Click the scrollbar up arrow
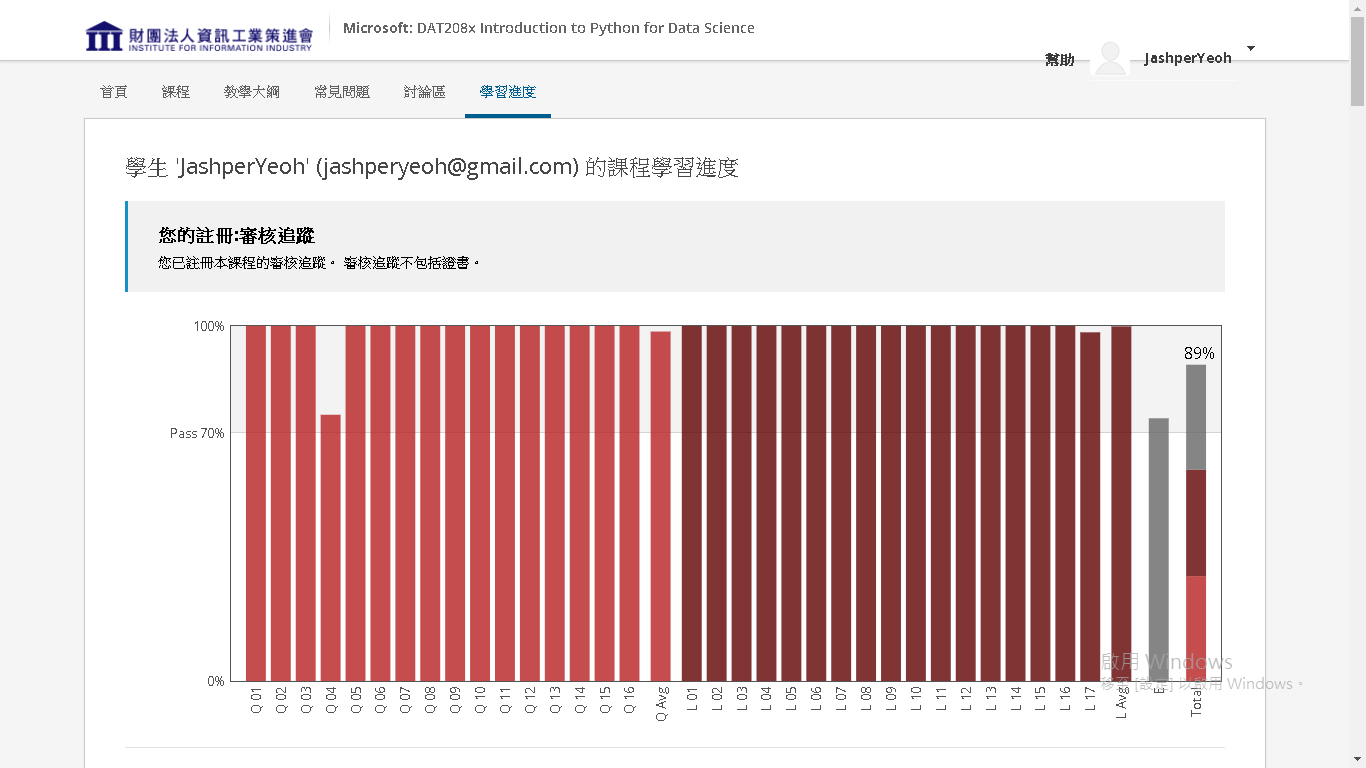The width and height of the screenshot is (1366, 768). [1357, 7]
